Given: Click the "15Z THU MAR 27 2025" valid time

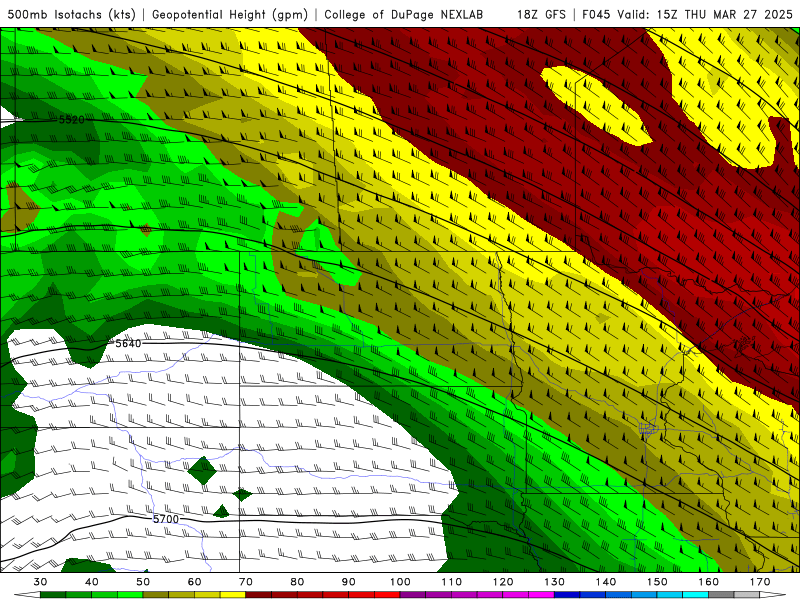Looking at the screenshot, I should pos(724,14).
